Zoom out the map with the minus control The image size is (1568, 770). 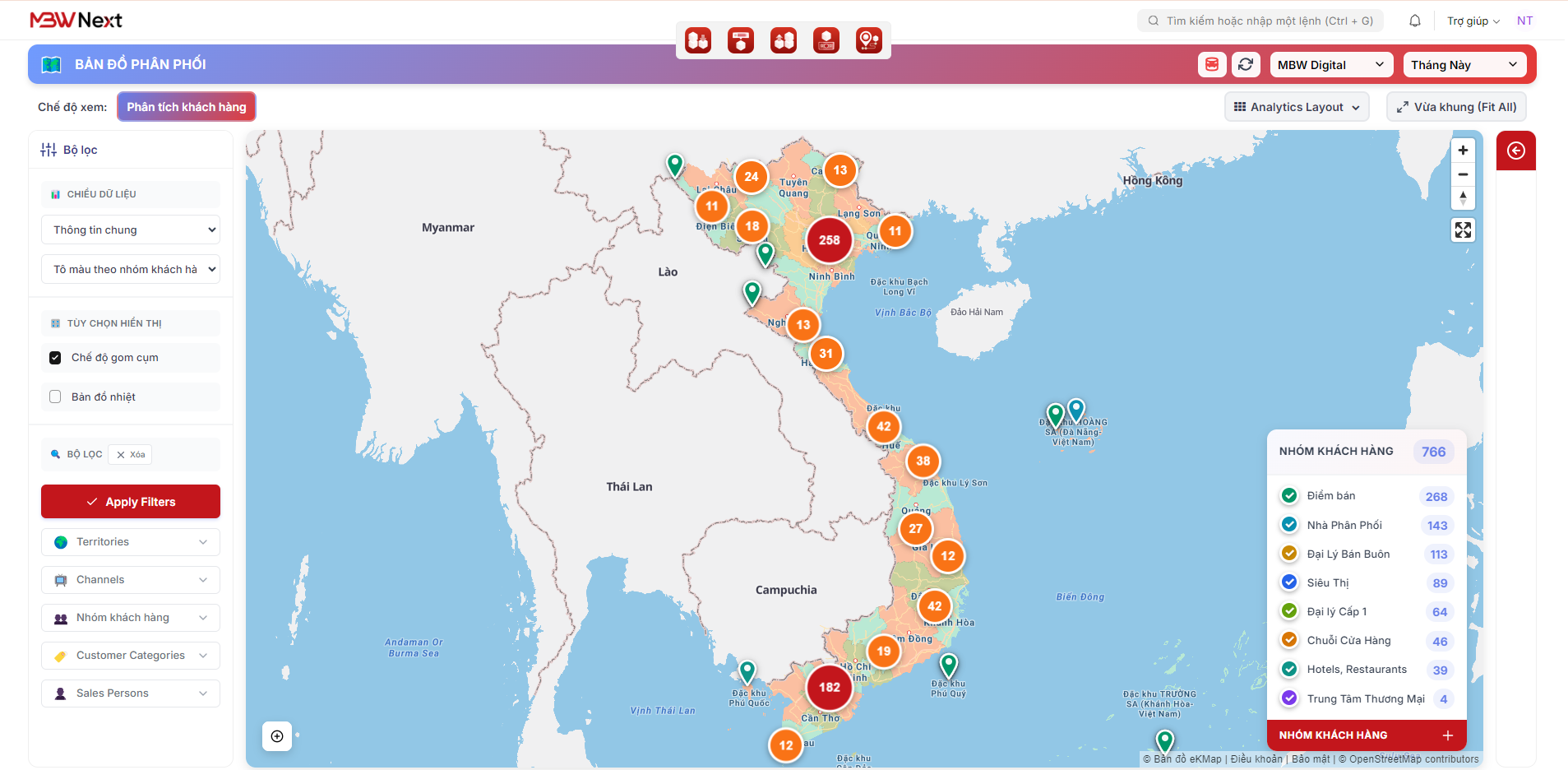(x=1463, y=174)
